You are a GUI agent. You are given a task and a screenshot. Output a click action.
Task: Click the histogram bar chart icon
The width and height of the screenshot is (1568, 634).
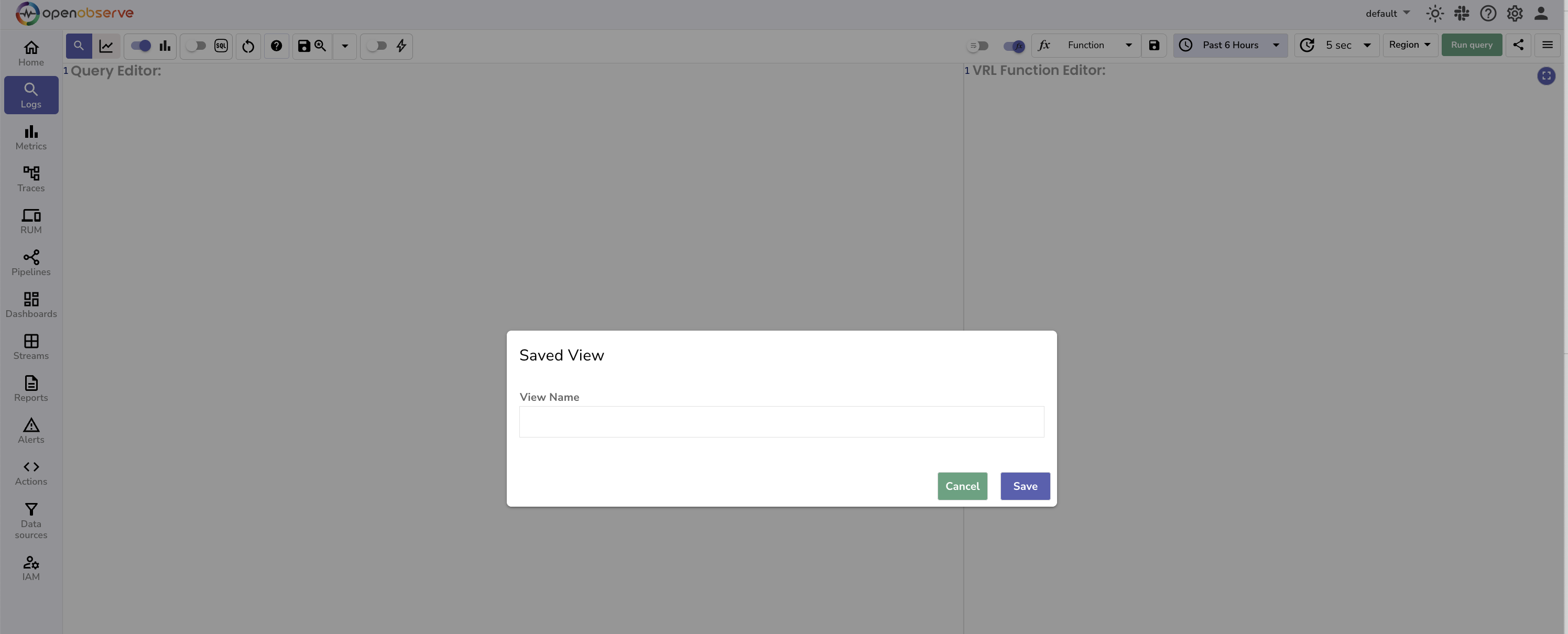coord(165,46)
